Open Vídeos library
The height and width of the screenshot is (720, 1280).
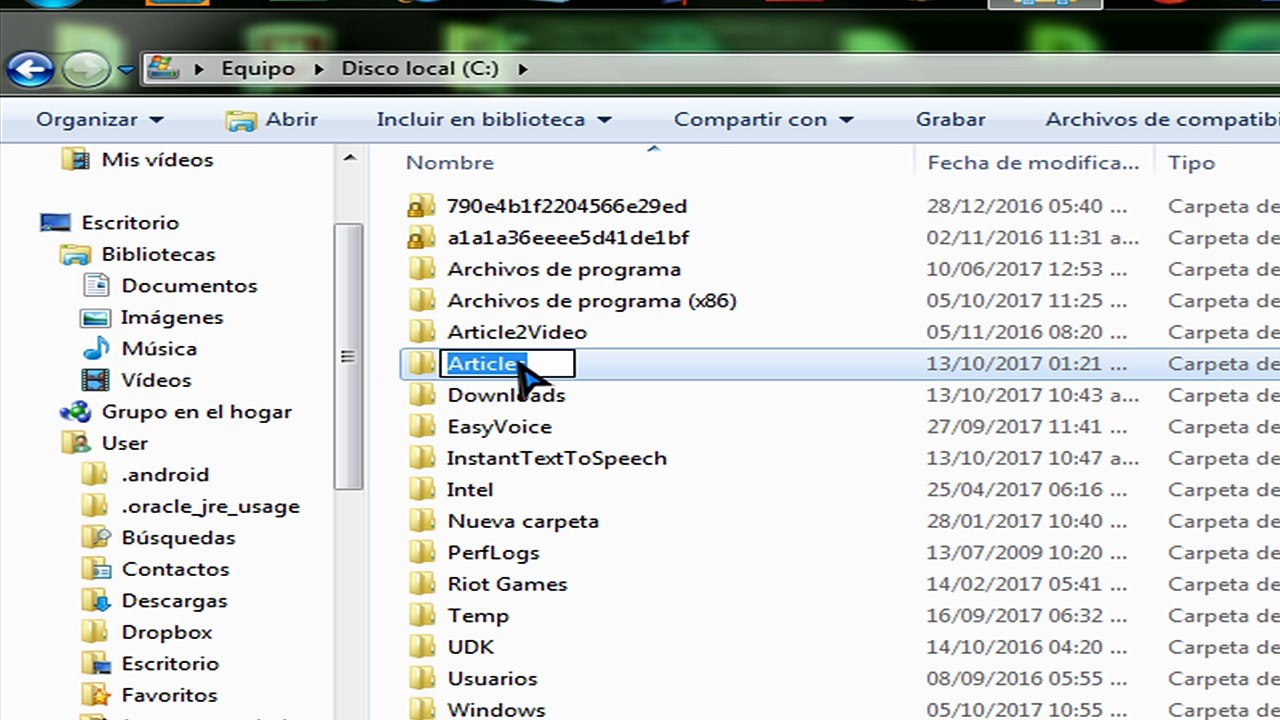(x=156, y=380)
